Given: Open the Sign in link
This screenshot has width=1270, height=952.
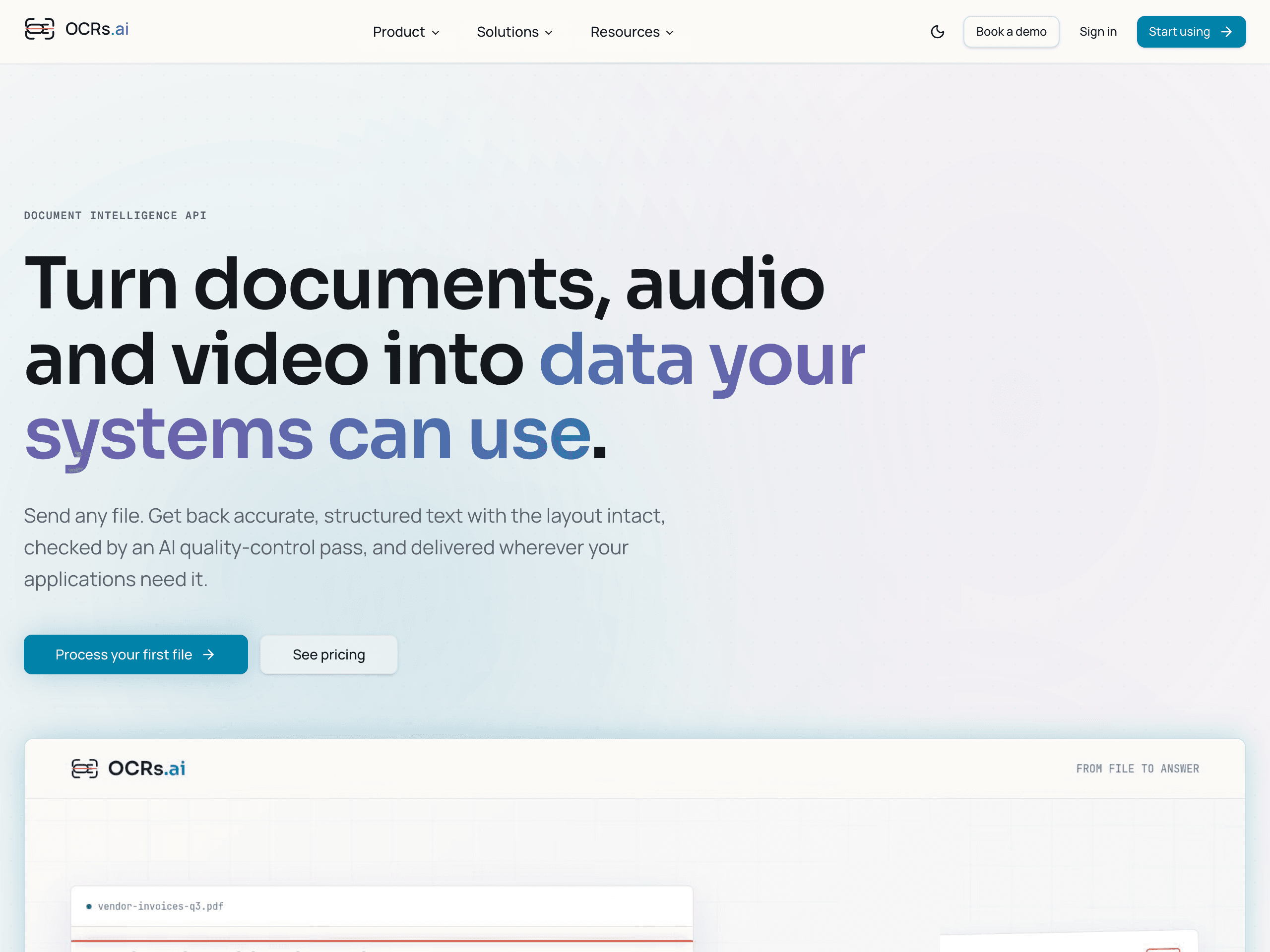Looking at the screenshot, I should 1098,32.
